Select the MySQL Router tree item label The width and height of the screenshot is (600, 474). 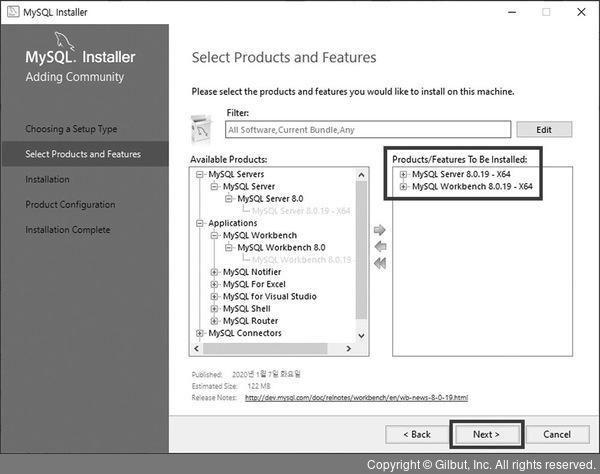(x=250, y=321)
